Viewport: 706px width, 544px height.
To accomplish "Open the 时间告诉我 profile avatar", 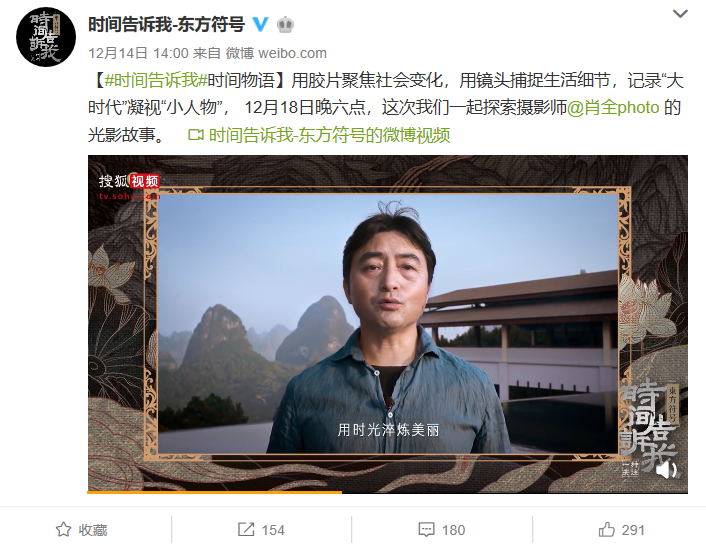I will click(x=45, y=37).
